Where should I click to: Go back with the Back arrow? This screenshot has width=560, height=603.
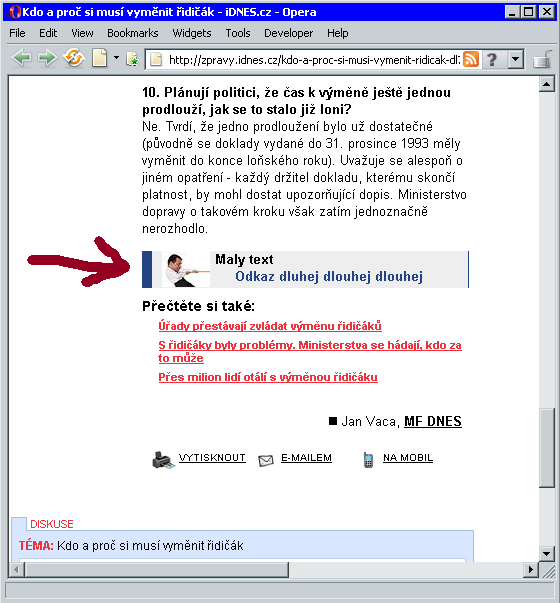[21, 59]
